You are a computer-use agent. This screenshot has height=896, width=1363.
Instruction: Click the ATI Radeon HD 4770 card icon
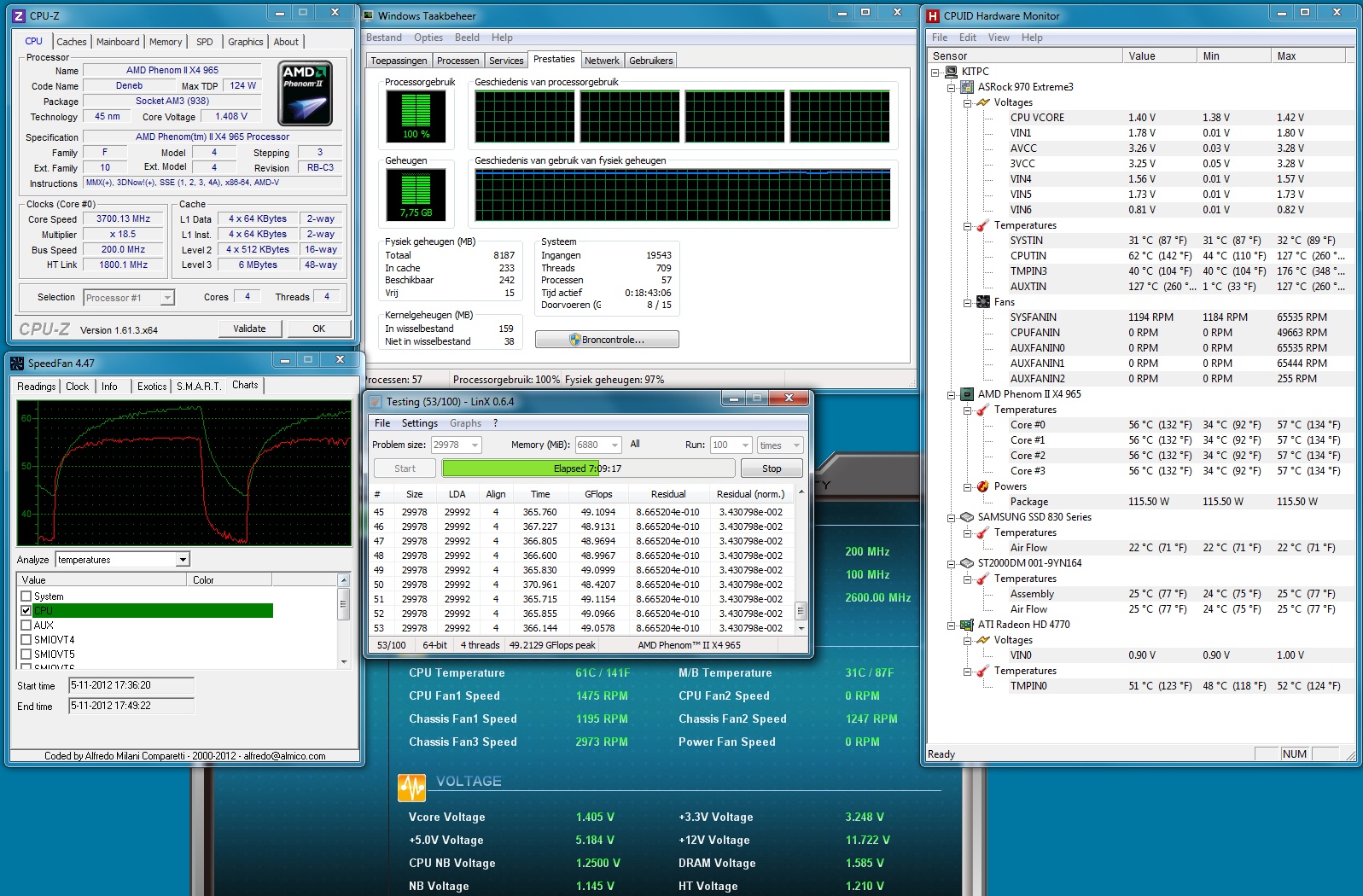click(967, 625)
